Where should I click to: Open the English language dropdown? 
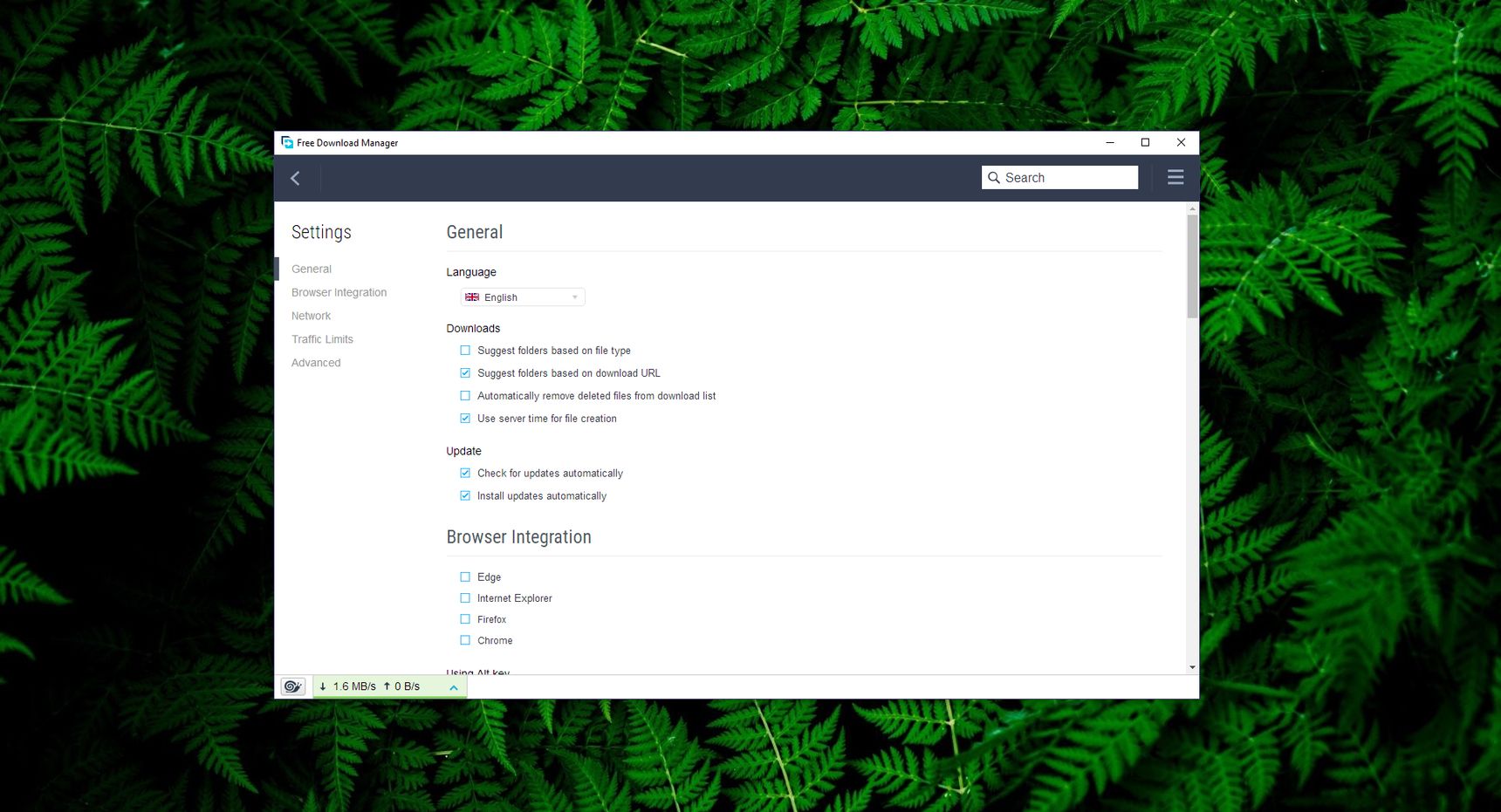[x=523, y=297]
